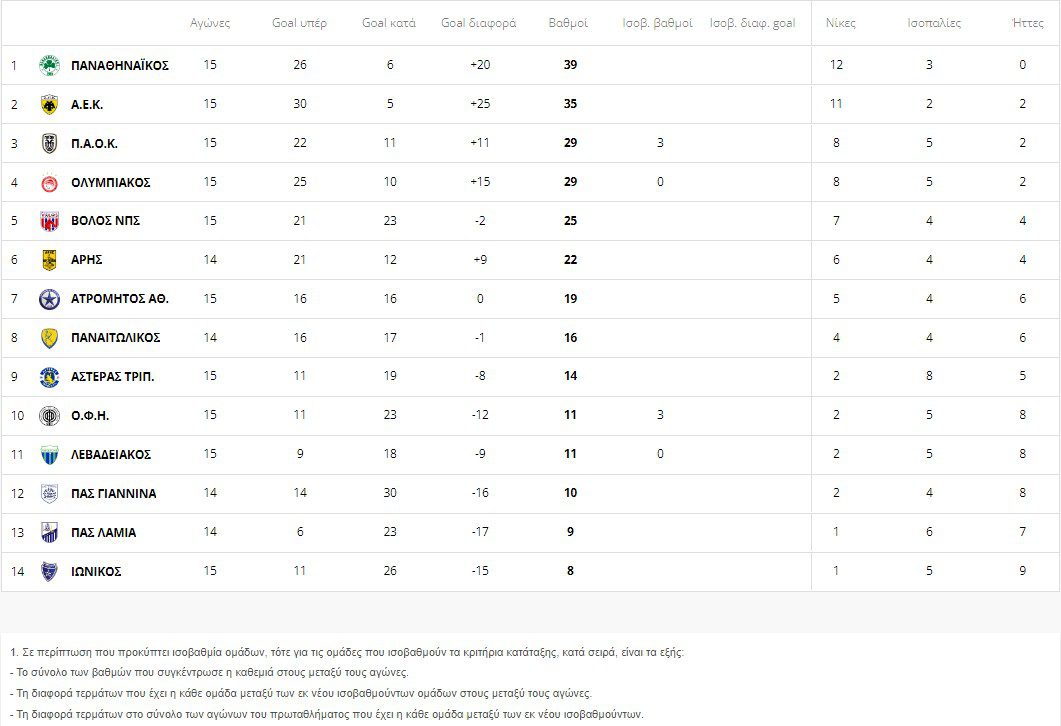Image resolution: width=1061 pixels, height=726 pixels.
Task: Click the Panathinaikos green club crest
Action: coord(49,66)
